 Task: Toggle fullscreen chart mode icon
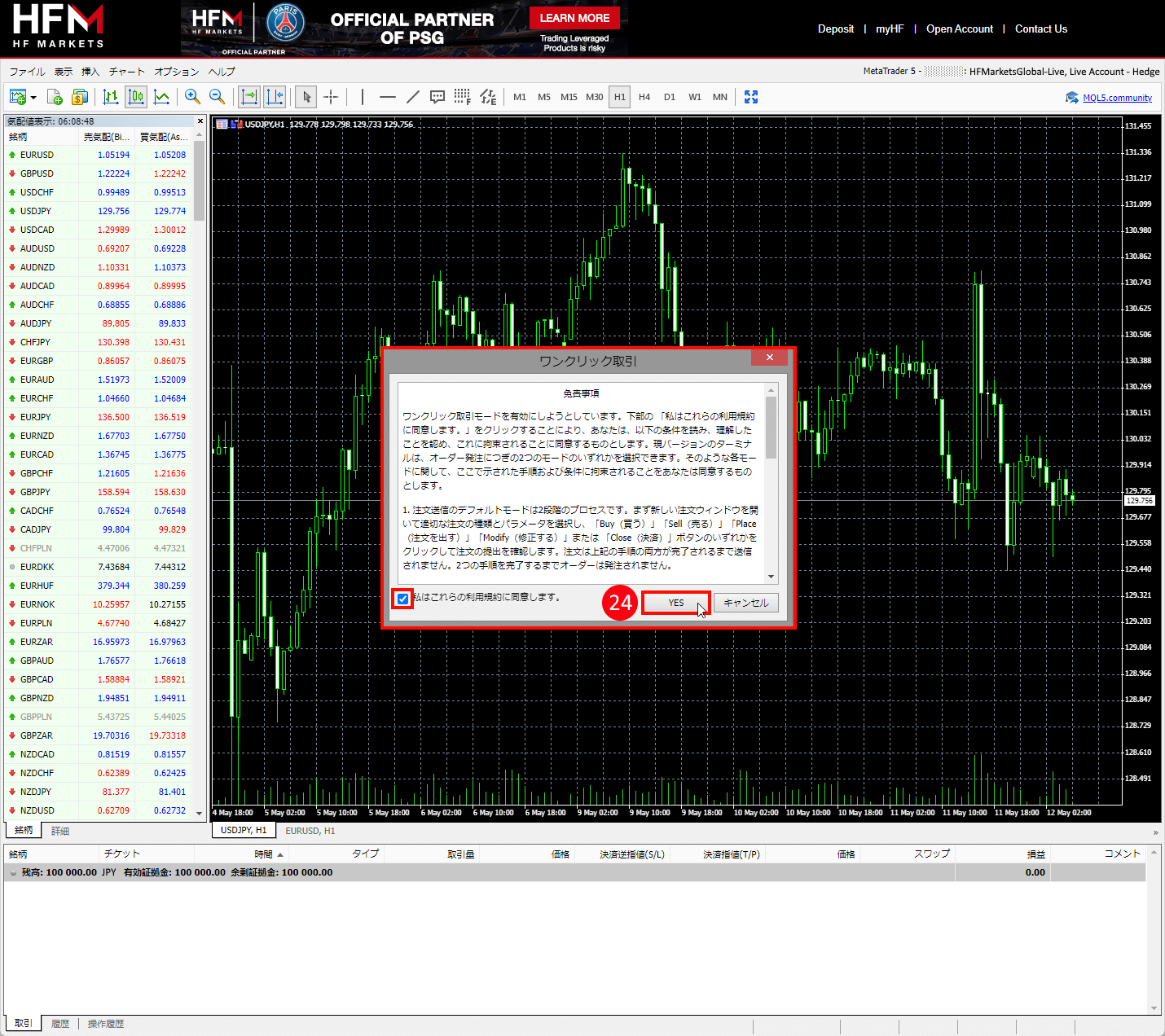pyautogui.click(x=751, y=97)
